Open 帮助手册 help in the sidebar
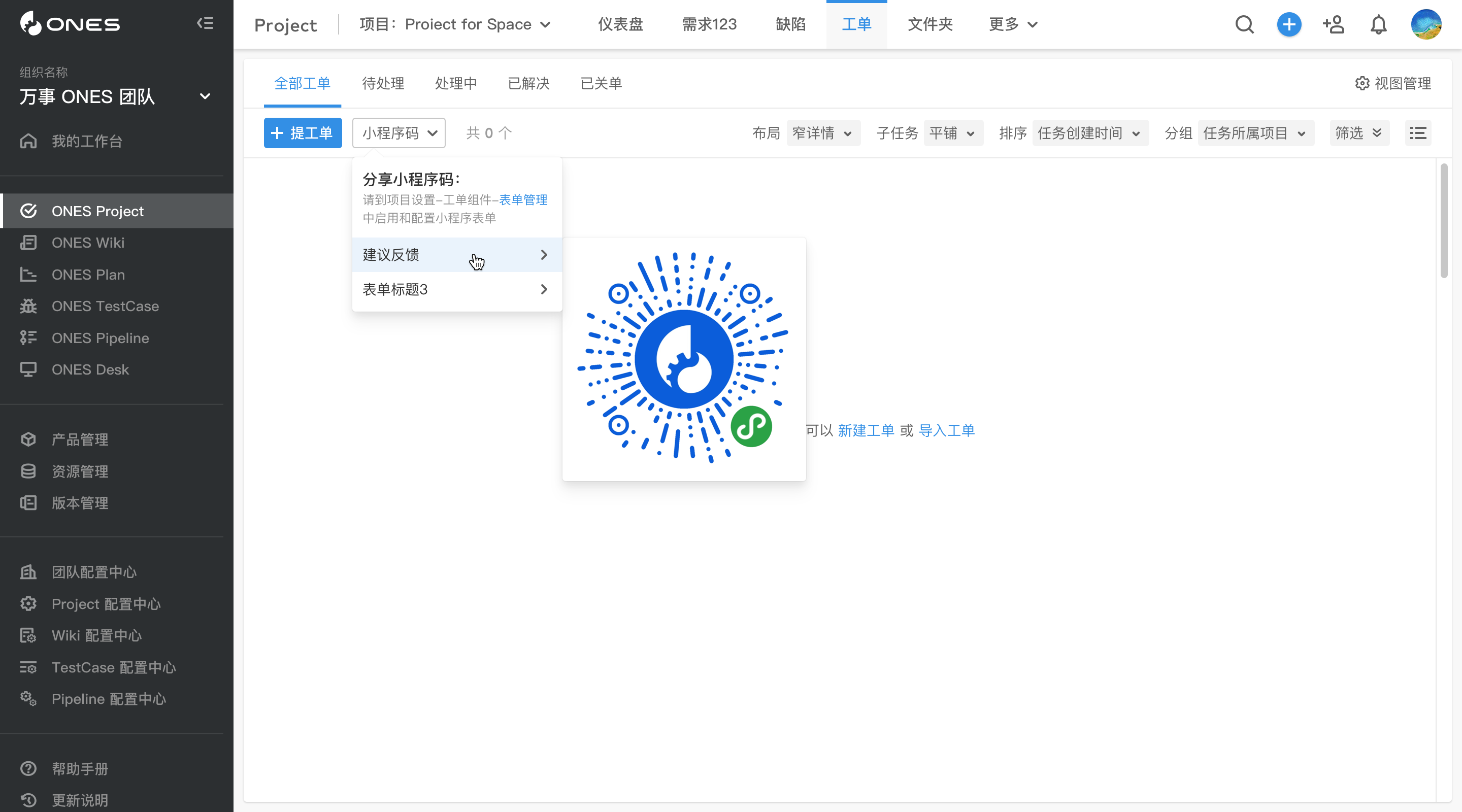 (x=116, y=769)
